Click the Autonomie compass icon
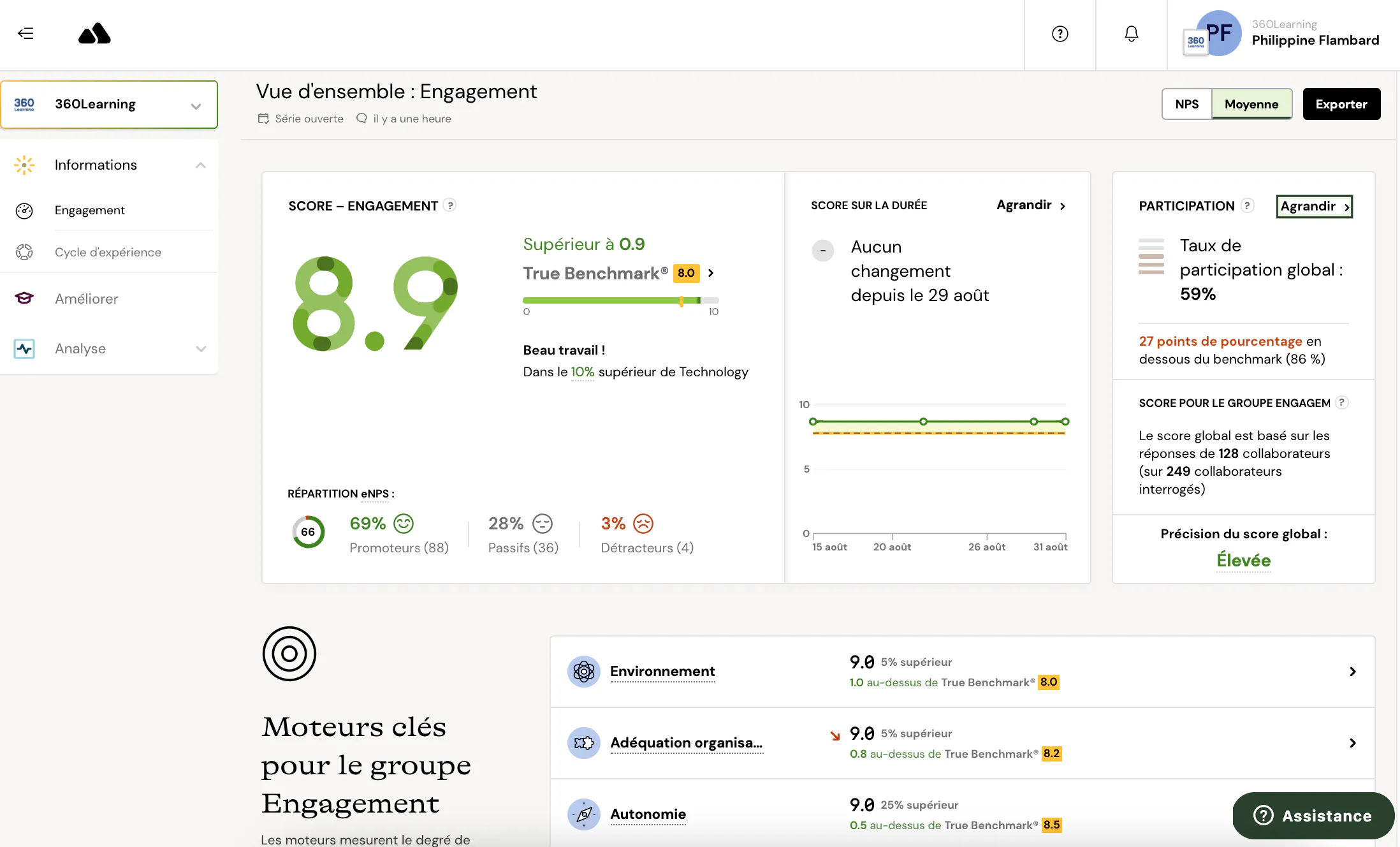The height and width of the screenshot is (847, 1400). 583,814
